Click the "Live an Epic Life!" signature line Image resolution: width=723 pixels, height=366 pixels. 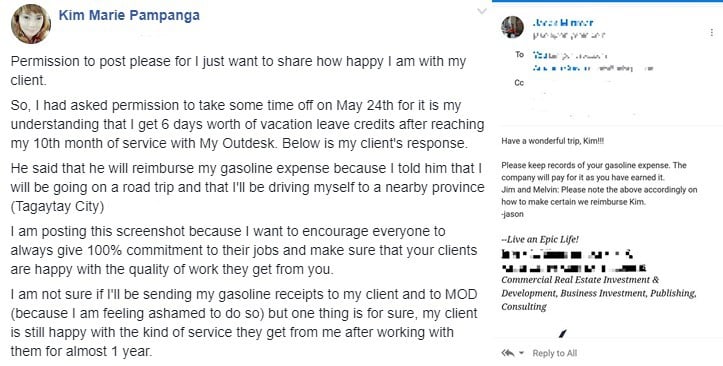click(x=540, y=239)
